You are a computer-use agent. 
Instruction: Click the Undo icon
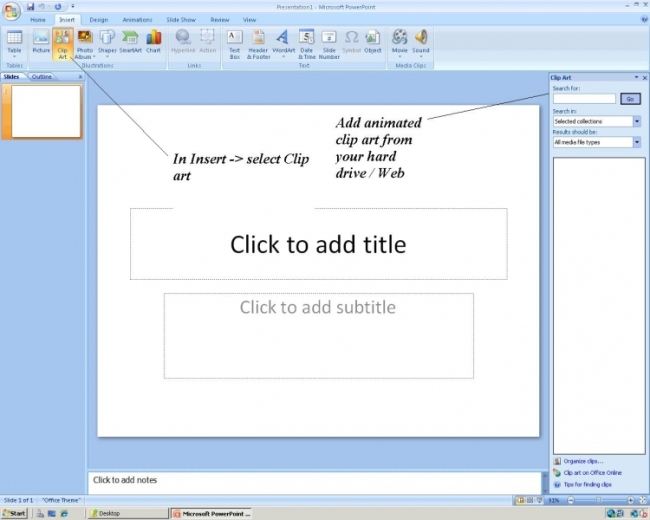42,7
